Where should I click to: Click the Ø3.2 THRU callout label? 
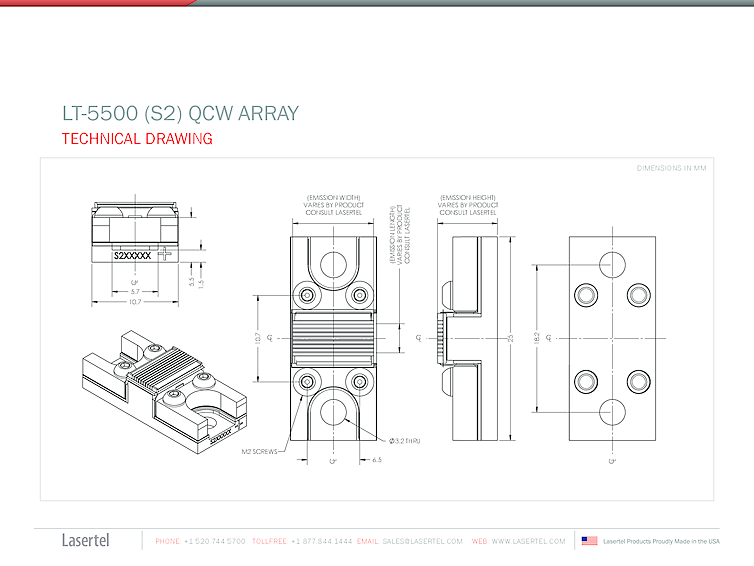[381, 440]
